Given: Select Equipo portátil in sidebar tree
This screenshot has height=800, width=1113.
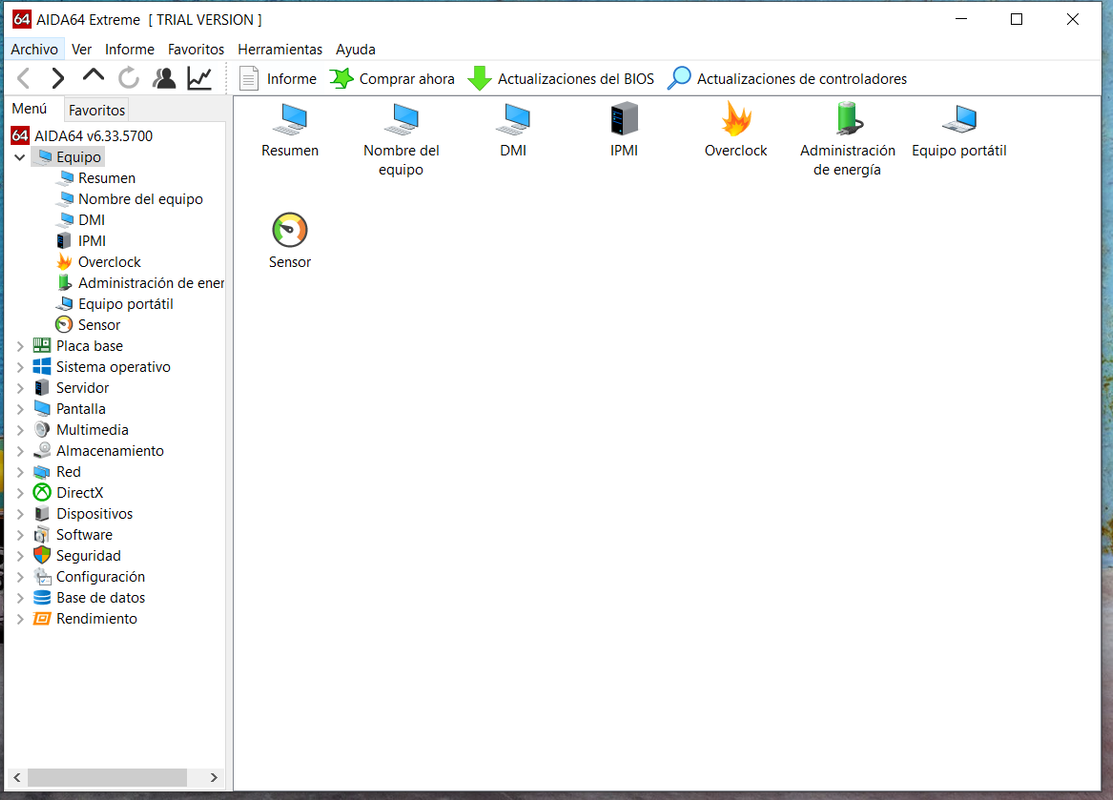Looking at the screenshot, I should pyautogui.click(x=115, y=304).
